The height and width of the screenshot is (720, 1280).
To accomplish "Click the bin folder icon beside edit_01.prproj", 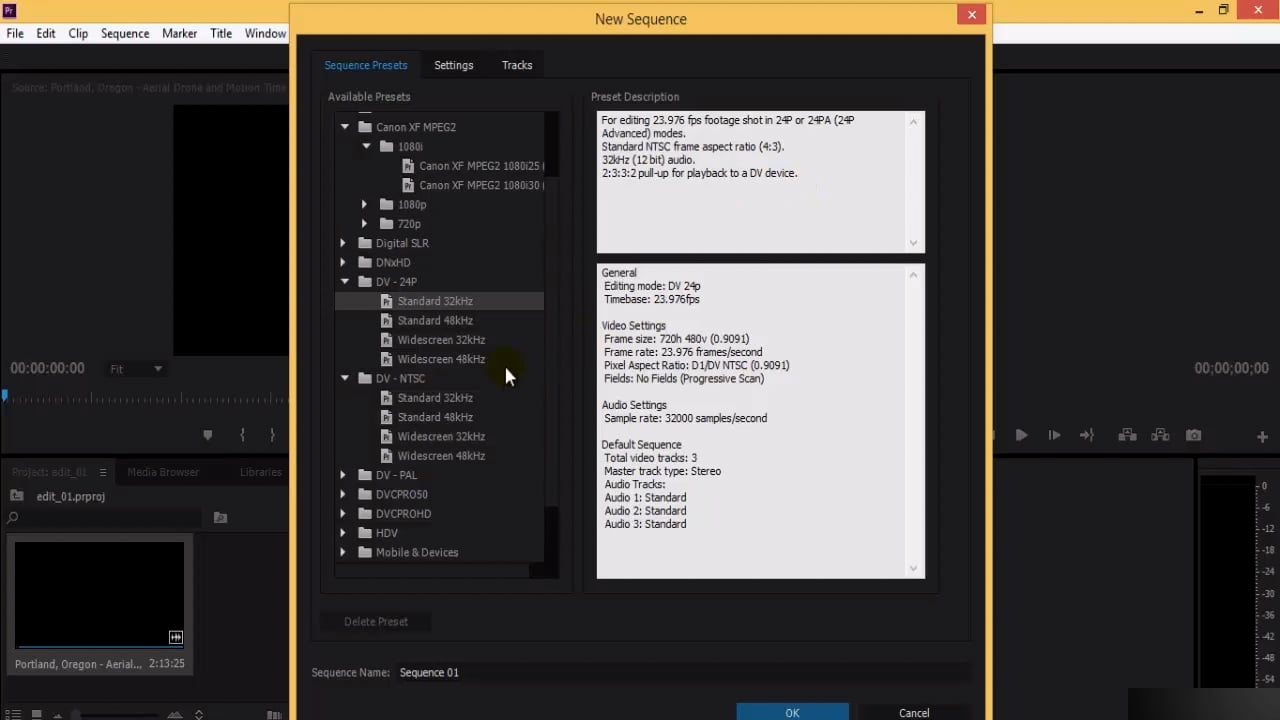I will coord(17,496).
